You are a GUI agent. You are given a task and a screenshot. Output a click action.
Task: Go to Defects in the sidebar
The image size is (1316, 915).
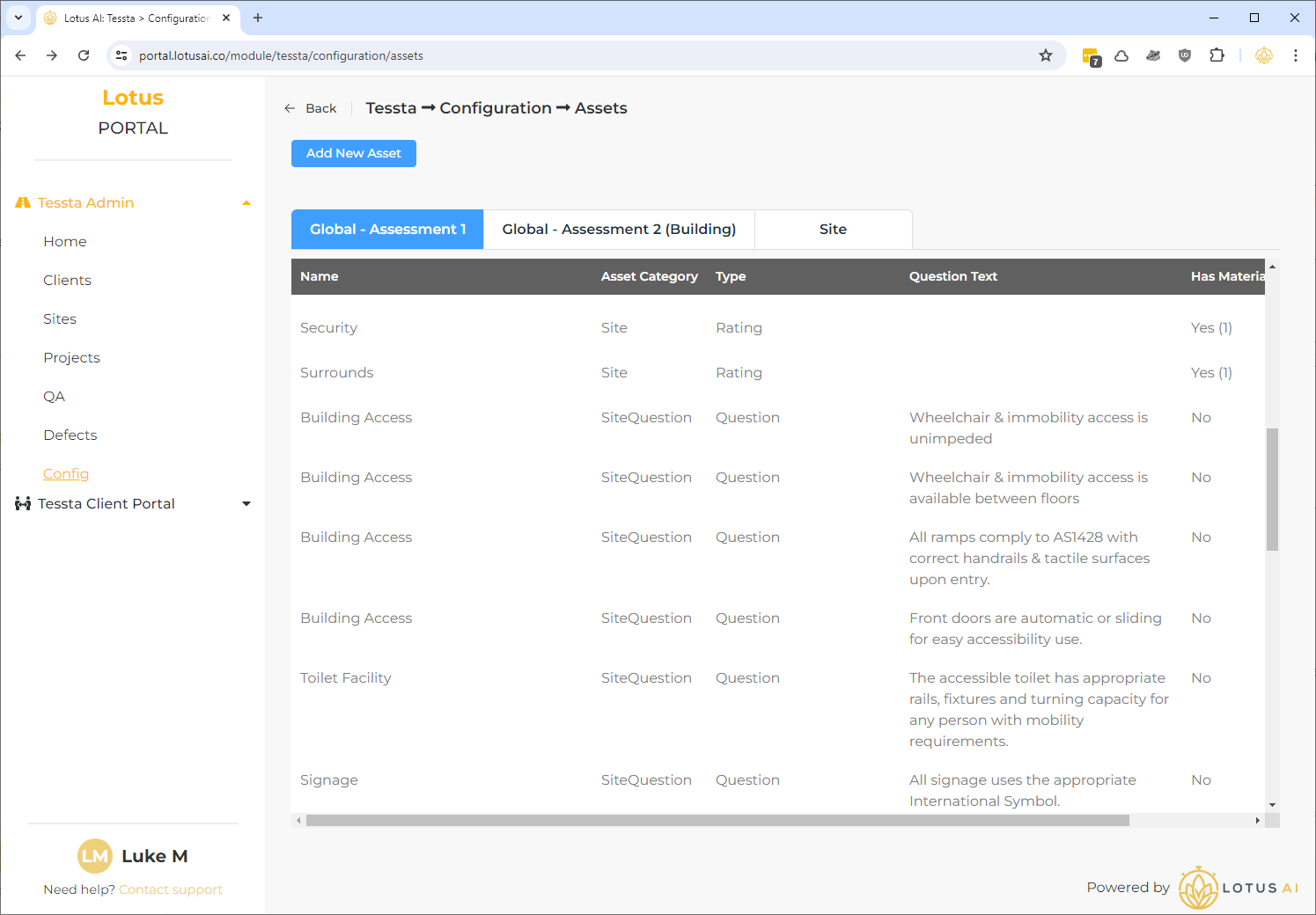coord(70,436)
